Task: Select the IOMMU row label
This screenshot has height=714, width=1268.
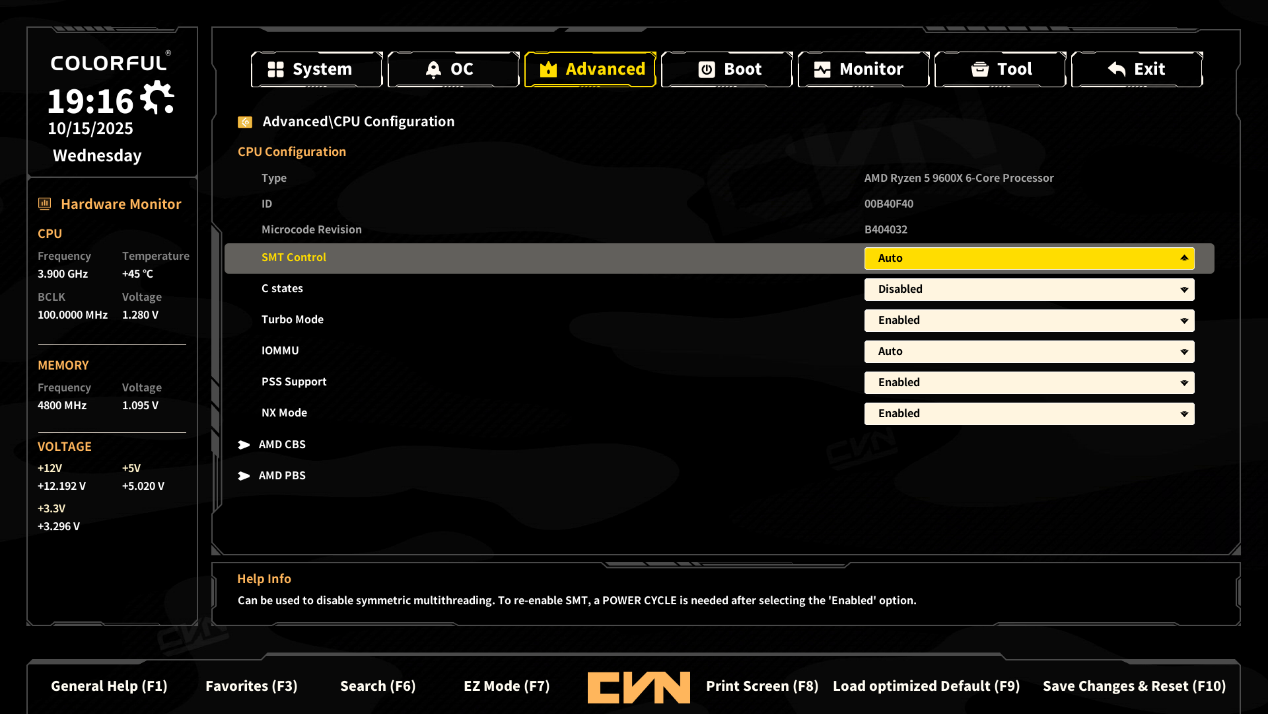Action: point(280,351)
